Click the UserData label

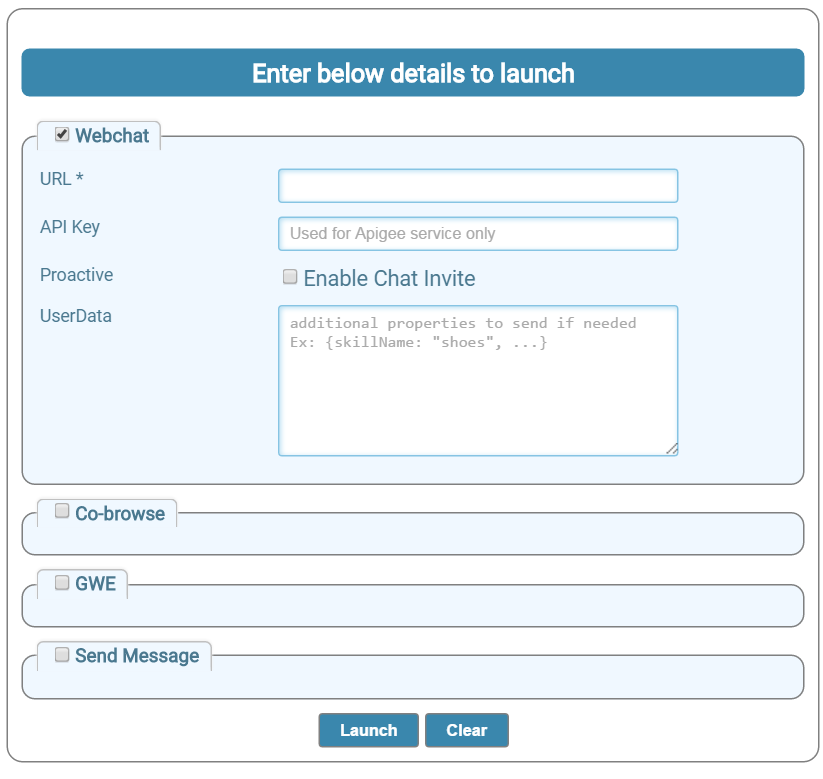(x=76, y=316)
